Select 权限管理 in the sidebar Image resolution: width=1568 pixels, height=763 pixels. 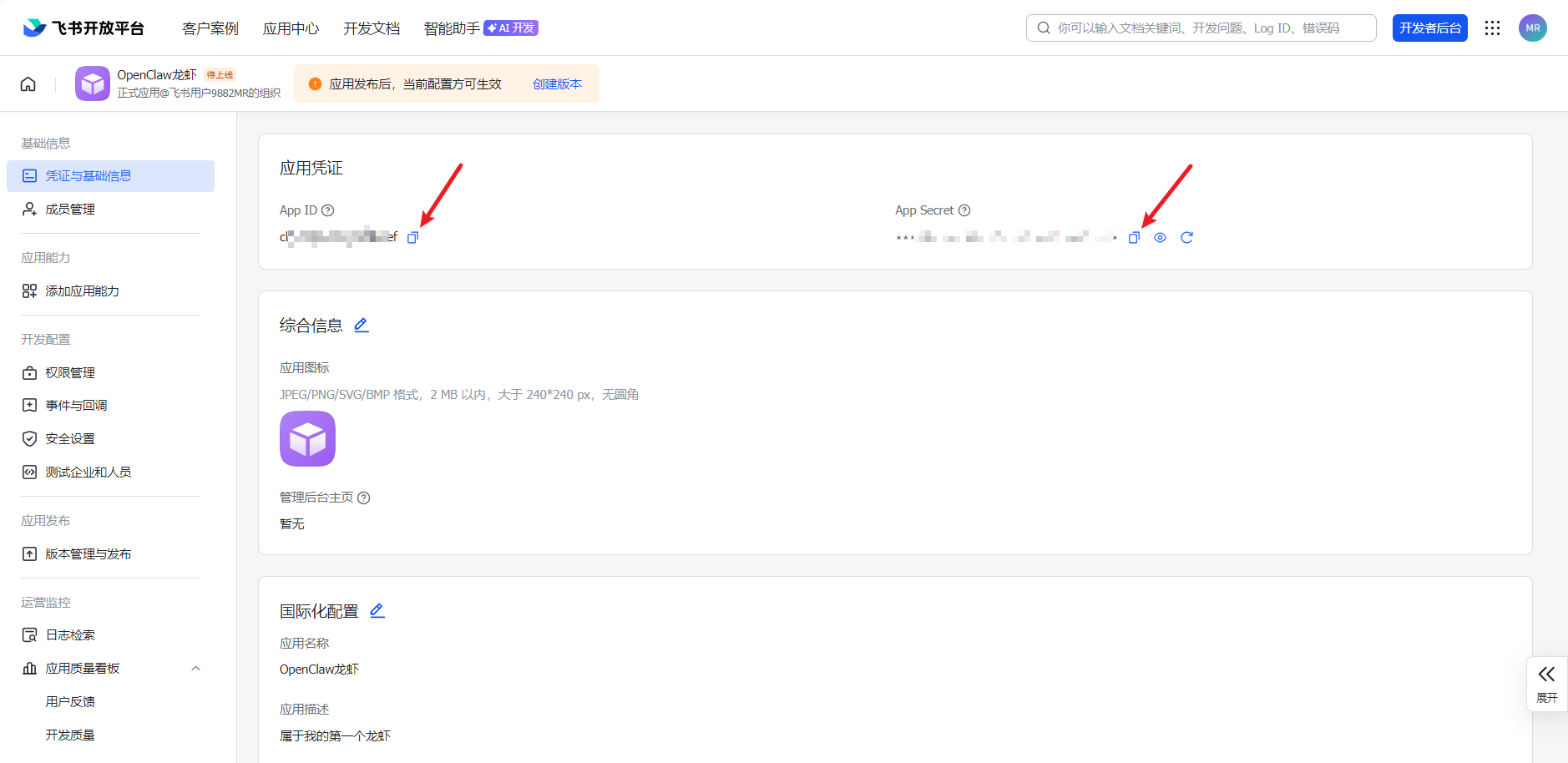[70, 373]
